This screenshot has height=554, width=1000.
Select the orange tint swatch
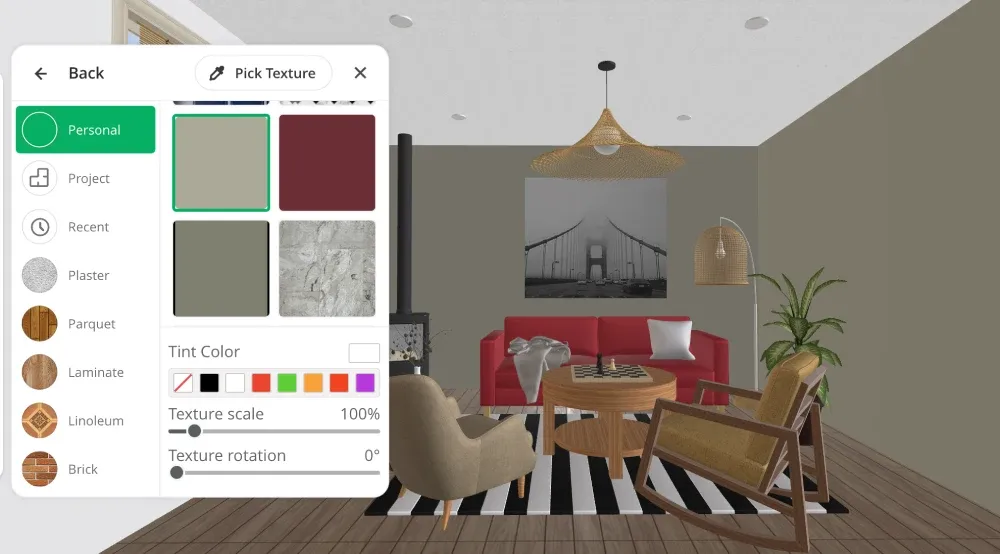click(x=313, y=383)
